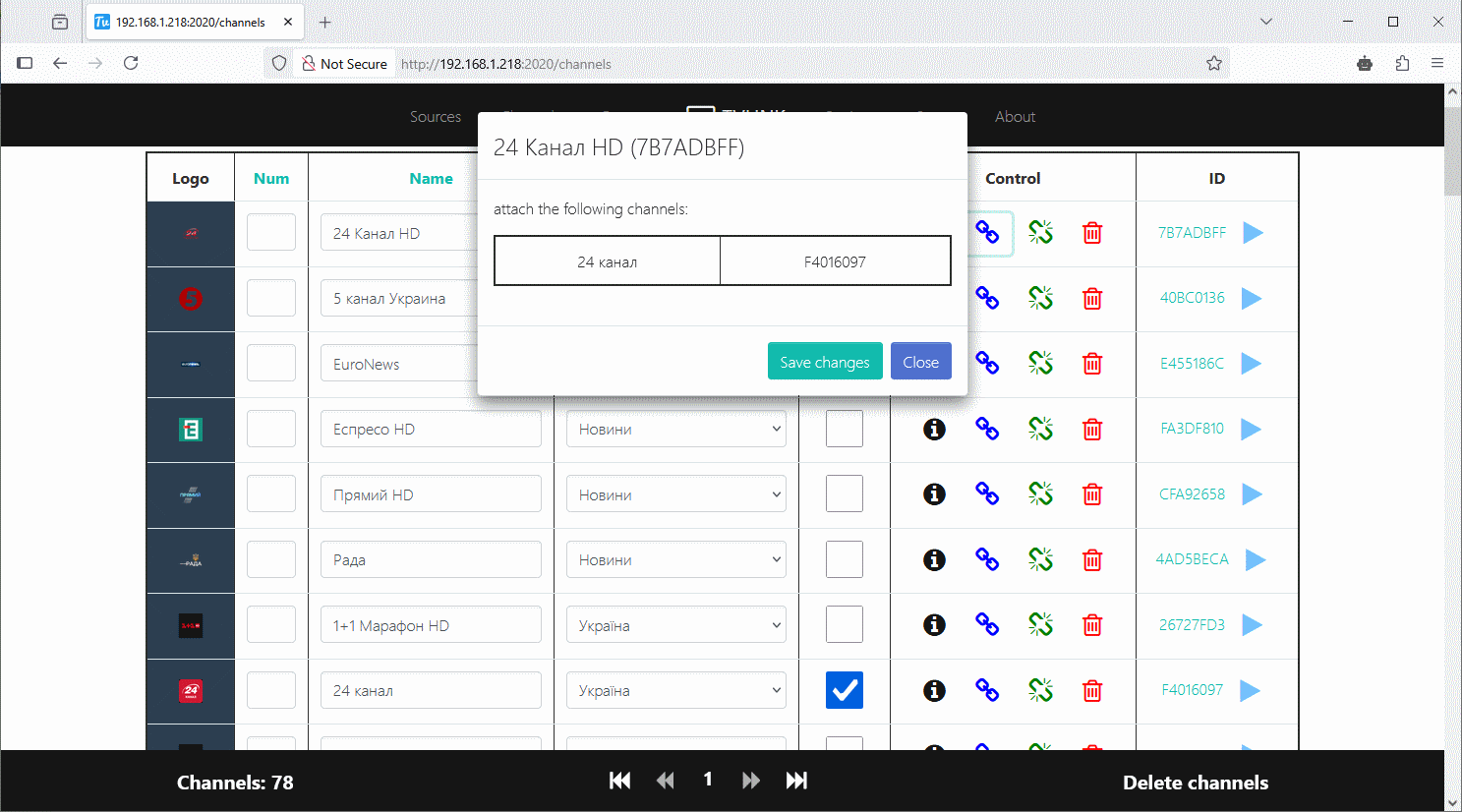Select 24 канал cell in dialog
The width and height of the screenshot is (1462, 812).
608,261
